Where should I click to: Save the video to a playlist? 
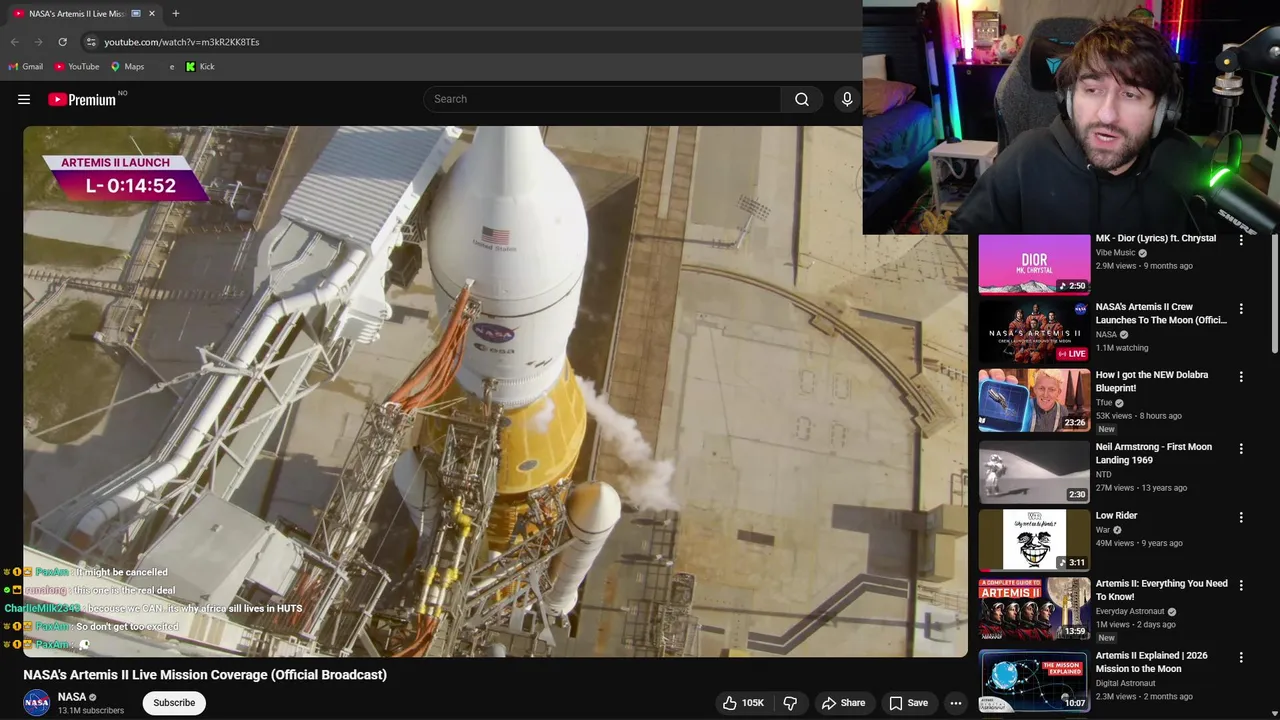click(x=908, y=703)
